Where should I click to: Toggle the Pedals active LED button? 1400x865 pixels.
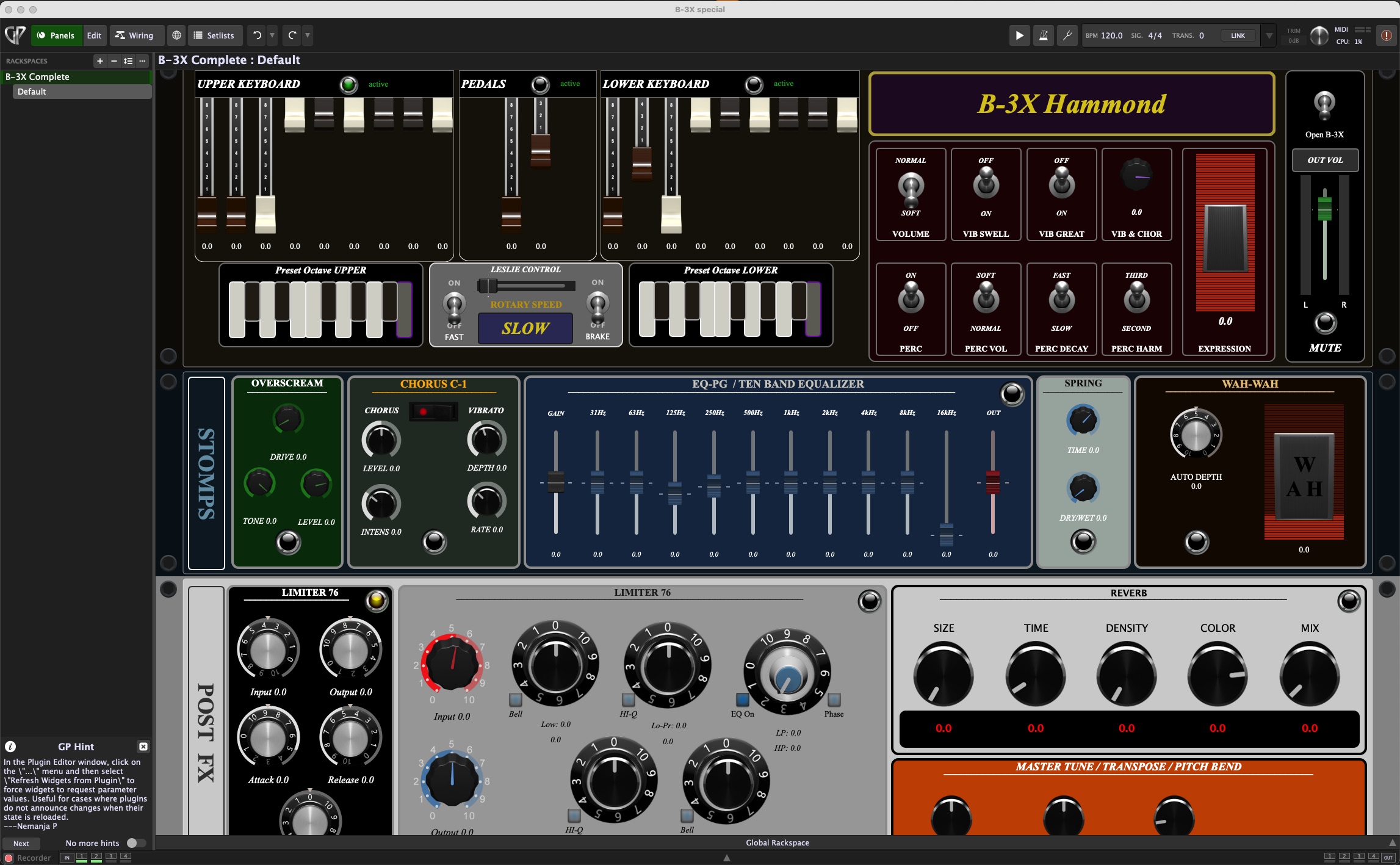click(540, 84)
